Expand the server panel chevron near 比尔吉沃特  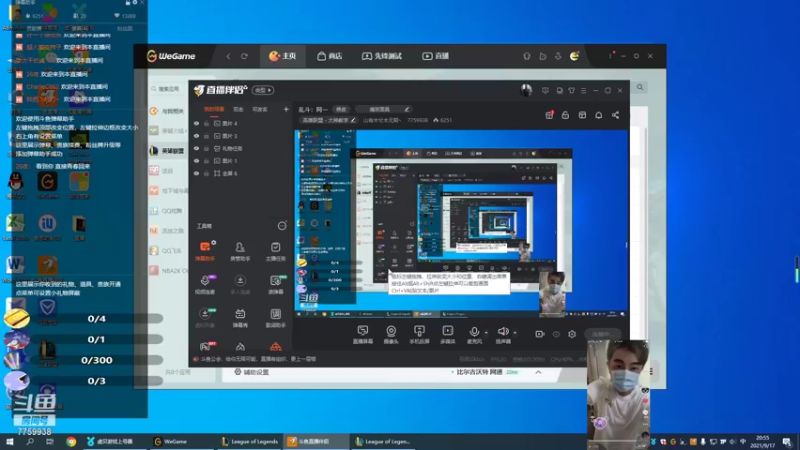click(x=538, y=372)
